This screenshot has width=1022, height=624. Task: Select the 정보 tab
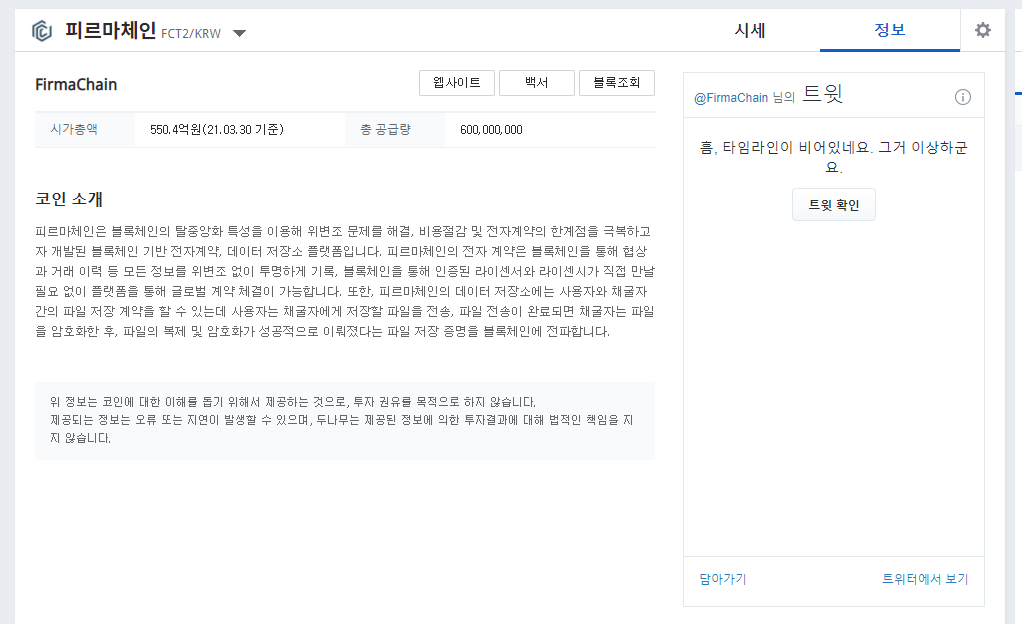pos(890,30)
